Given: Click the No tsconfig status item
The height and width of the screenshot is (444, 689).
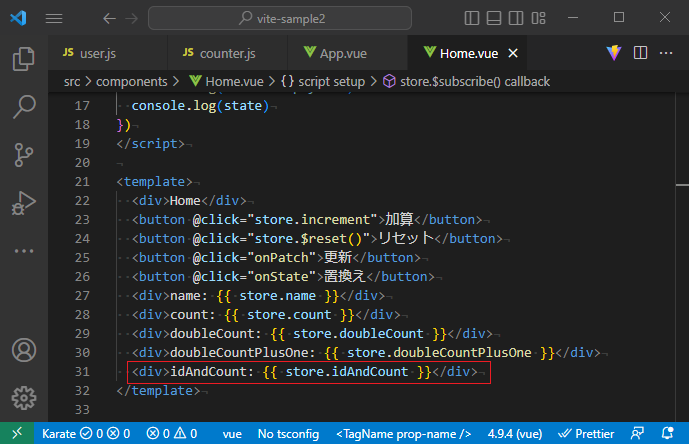Looking at the screenshot, I should tap(288, 434).
